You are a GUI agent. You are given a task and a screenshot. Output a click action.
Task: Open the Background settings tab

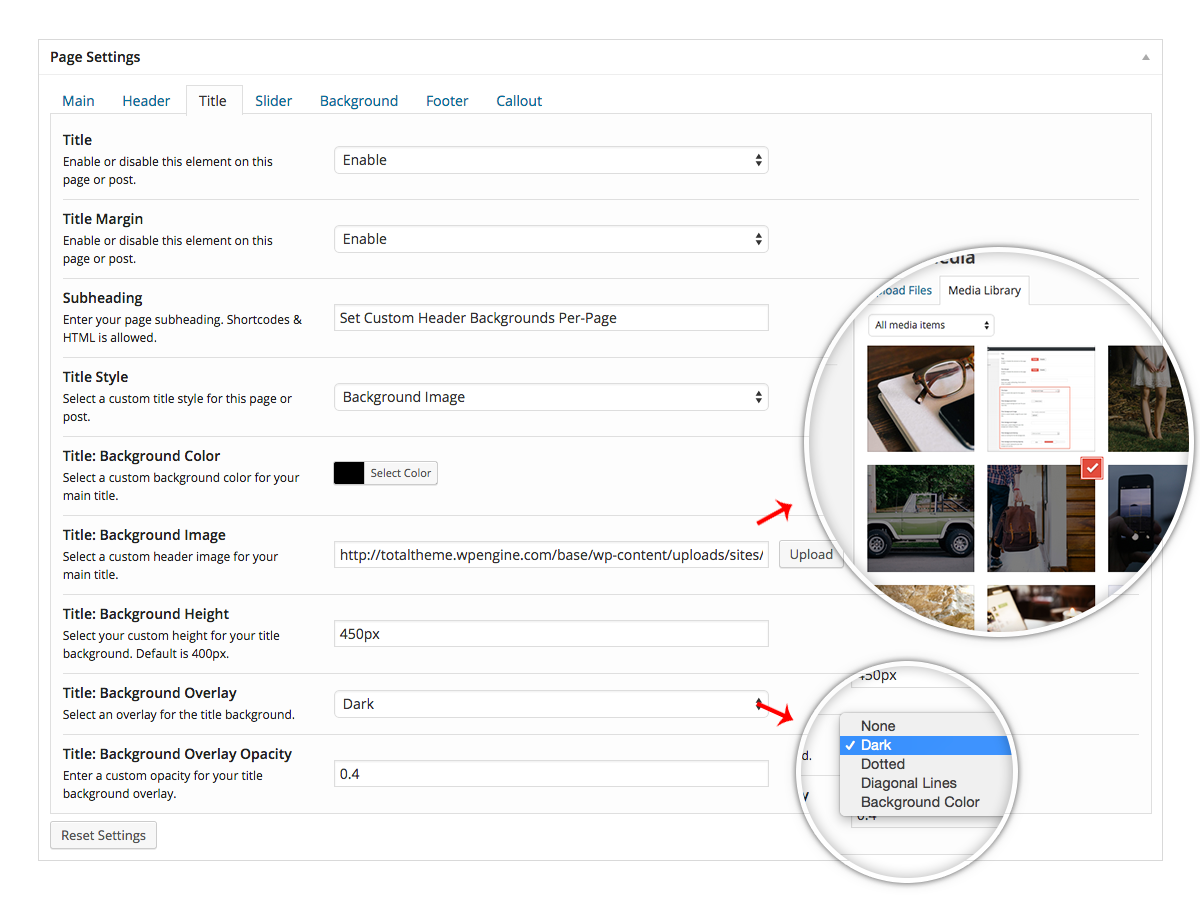[x=359, y=101]
